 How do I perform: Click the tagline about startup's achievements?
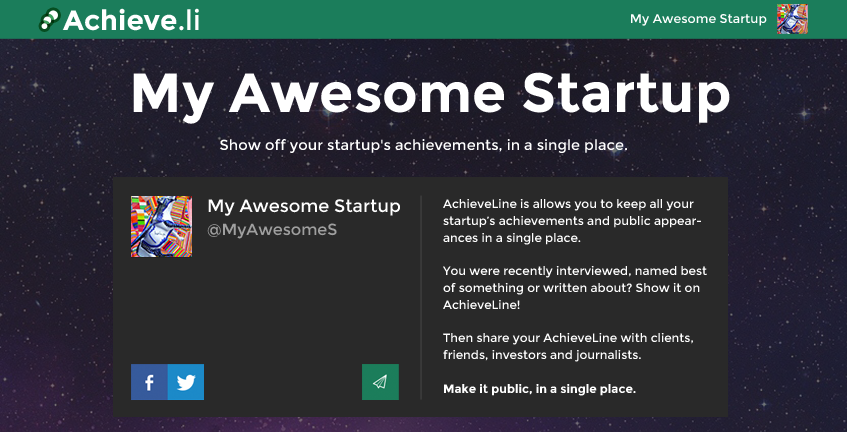tap(423, 145)
